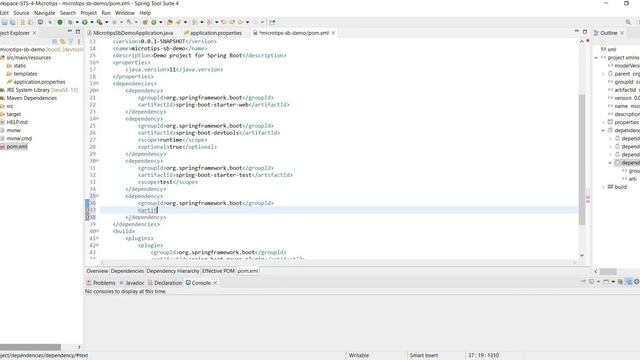Collapse the dependency fold on line 24
This screenshot has width=640, height=360.
98,119
